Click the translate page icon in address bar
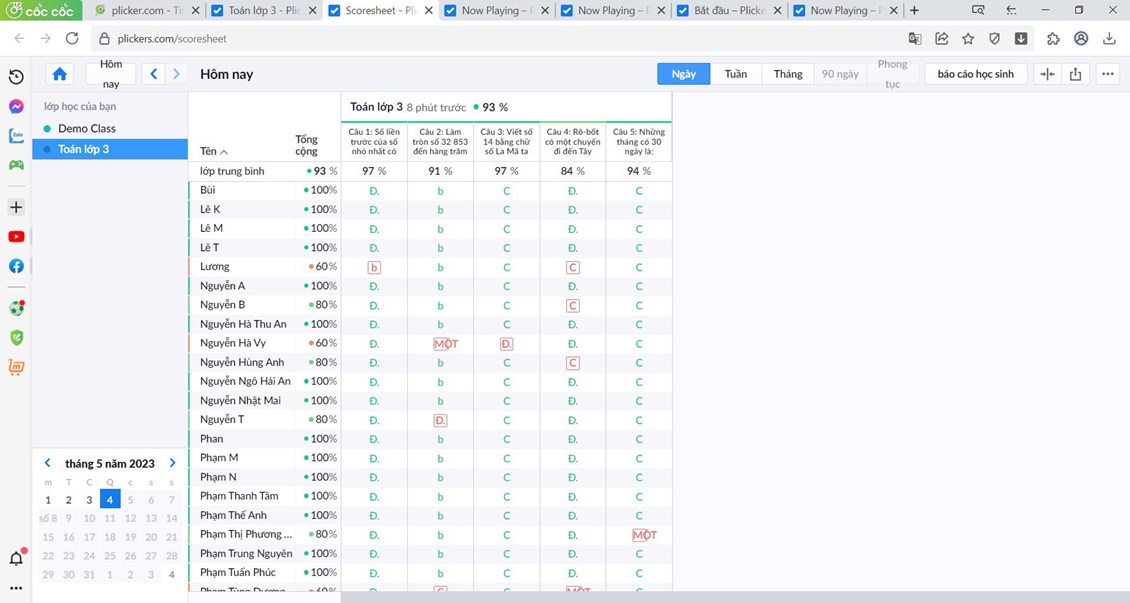1130x603 pixels. coord(914,39)
